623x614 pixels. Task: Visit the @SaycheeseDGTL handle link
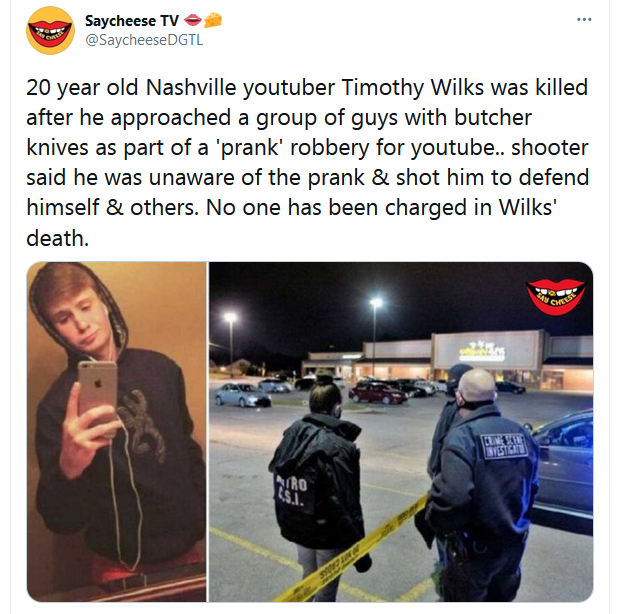tap(144, 40)
